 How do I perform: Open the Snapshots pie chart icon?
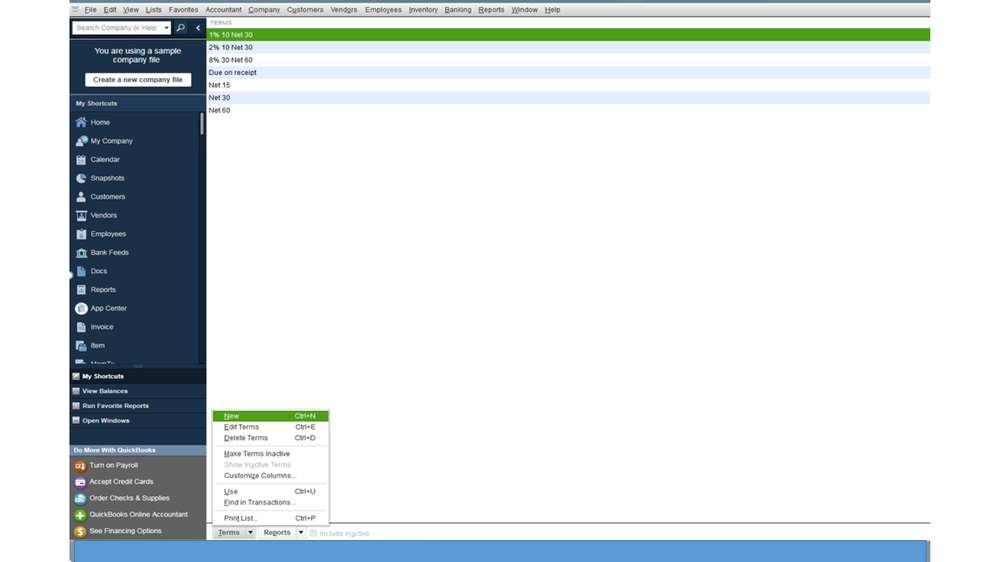pyautogui.click(x=81, y=178)
